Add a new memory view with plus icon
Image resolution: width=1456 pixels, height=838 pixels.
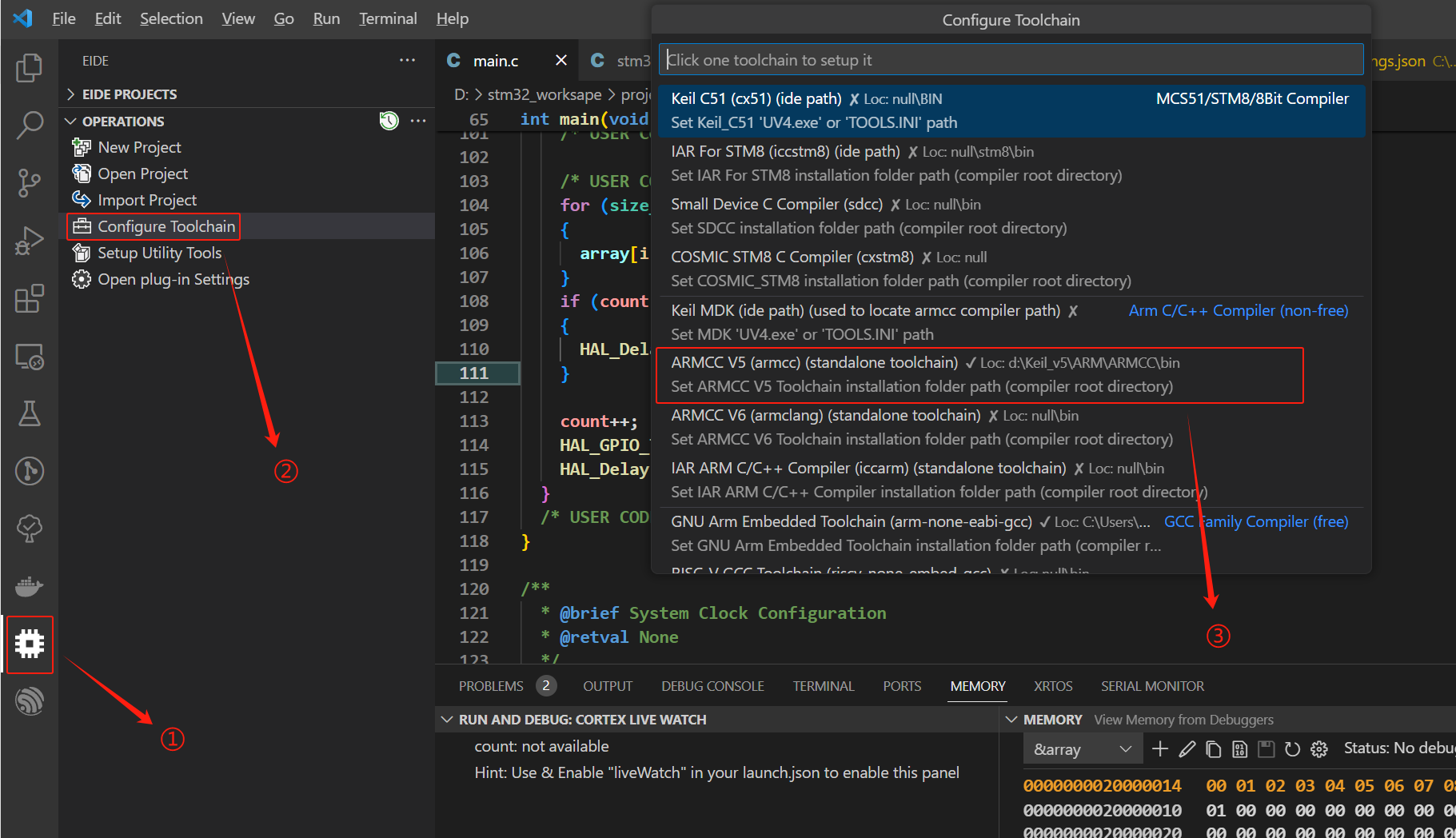click(x=1160, y=748)
